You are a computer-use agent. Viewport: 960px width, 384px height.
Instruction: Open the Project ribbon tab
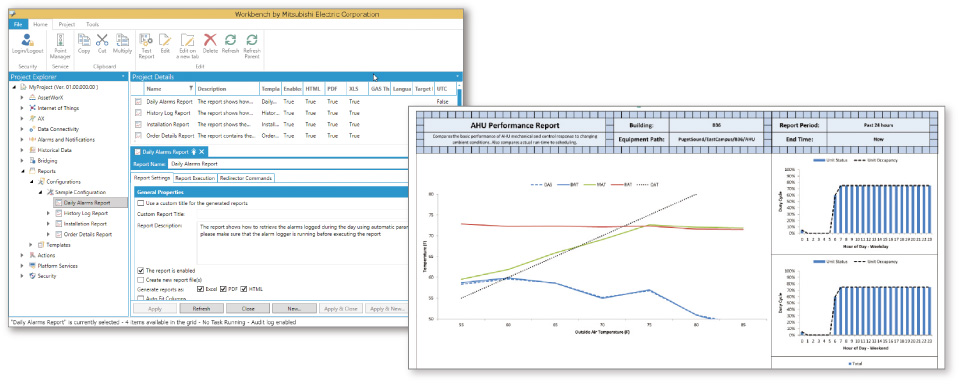[x=67, y=24]
